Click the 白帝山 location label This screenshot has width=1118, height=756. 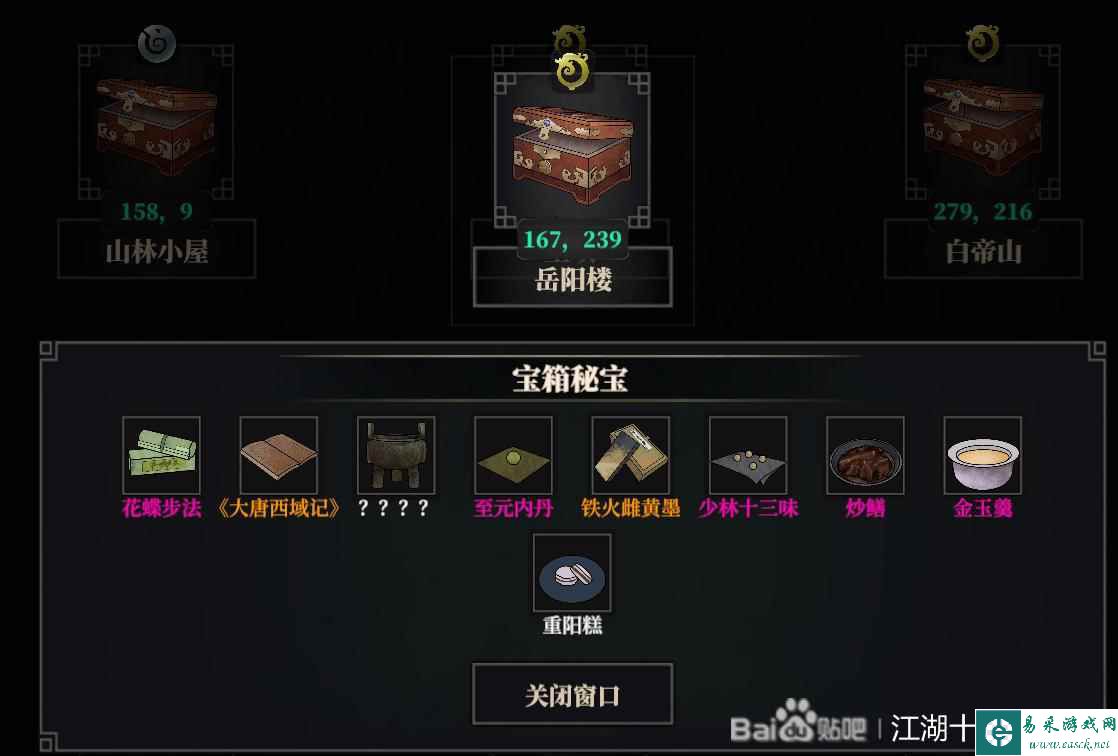[983, 250]
